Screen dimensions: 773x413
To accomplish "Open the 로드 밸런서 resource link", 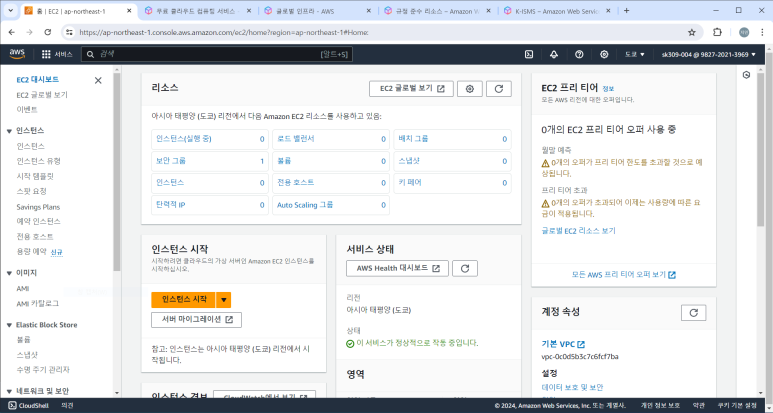I will click(296, 139).
